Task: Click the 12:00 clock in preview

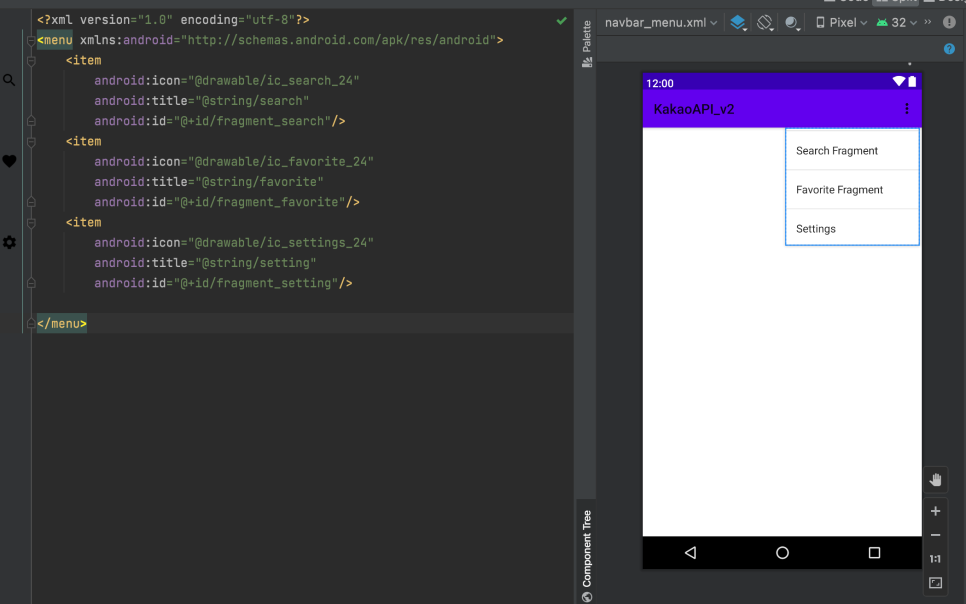Action: (660, 83)
